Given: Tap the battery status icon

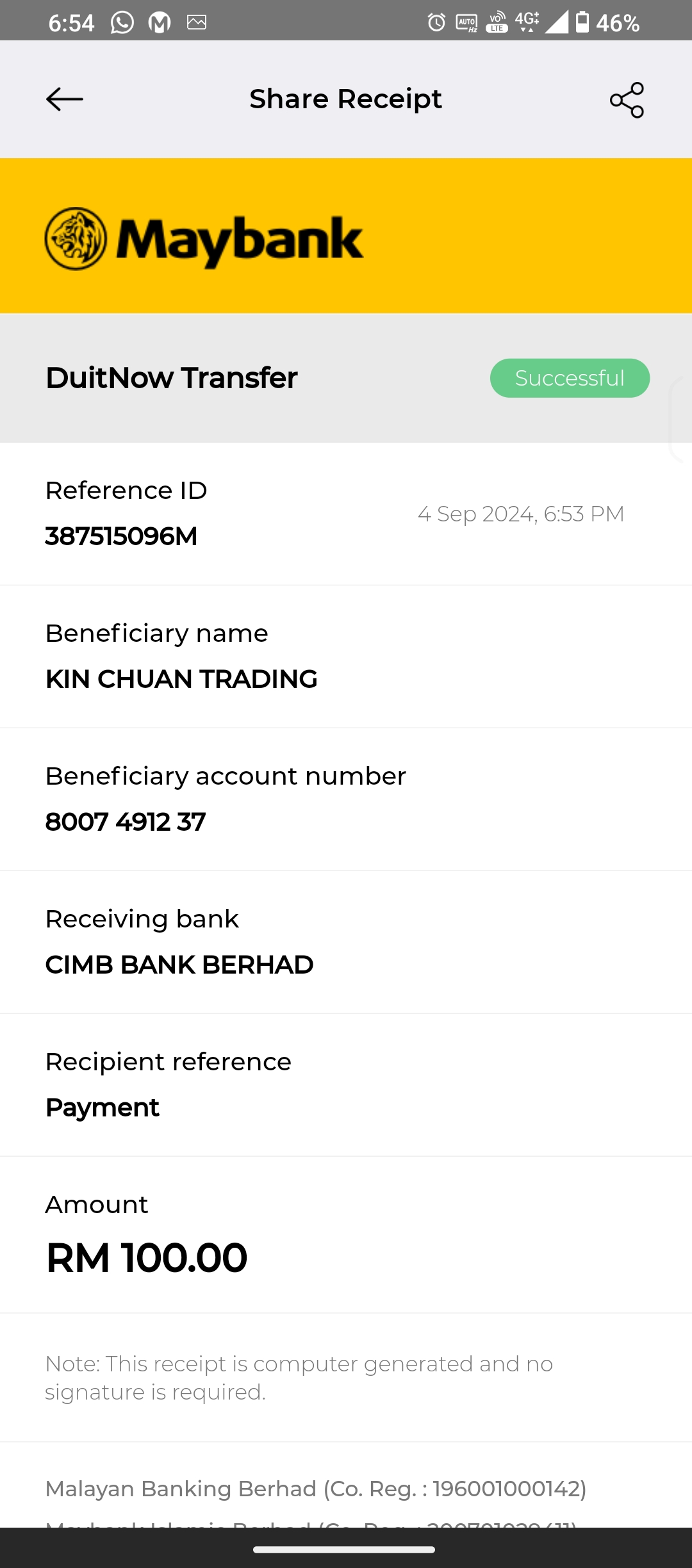Looking at the screenshot, I should [x=582, y=22].
